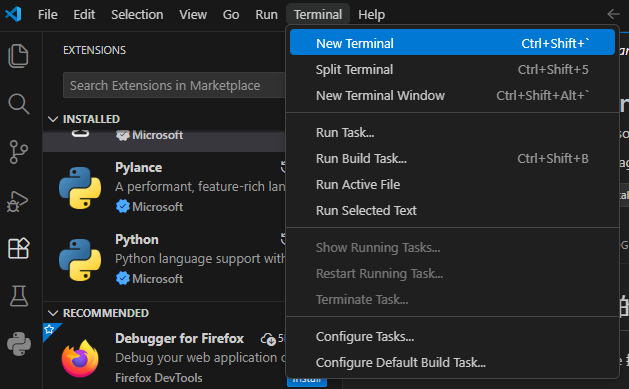Click the Debugger for Firefox logo

(80, 358)
